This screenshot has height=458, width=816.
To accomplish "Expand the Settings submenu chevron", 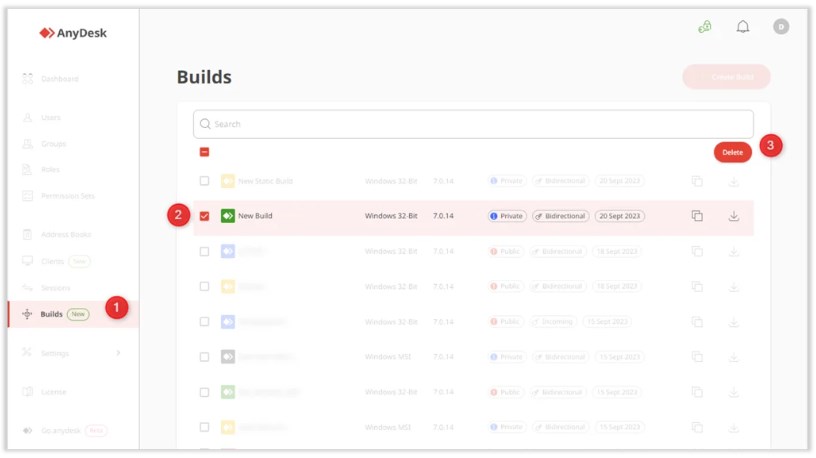I will tap(118, 353).
